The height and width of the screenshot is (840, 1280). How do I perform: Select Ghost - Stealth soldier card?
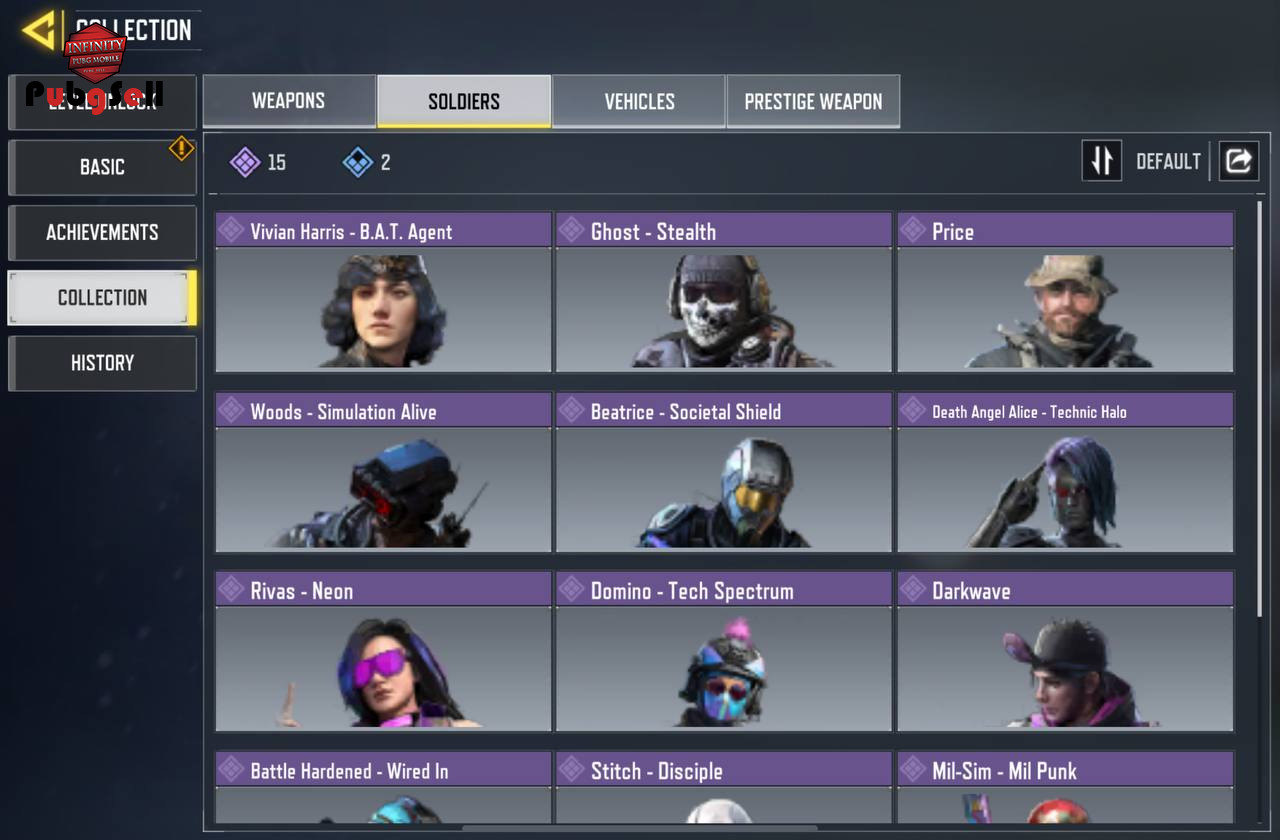pos(724,292)
